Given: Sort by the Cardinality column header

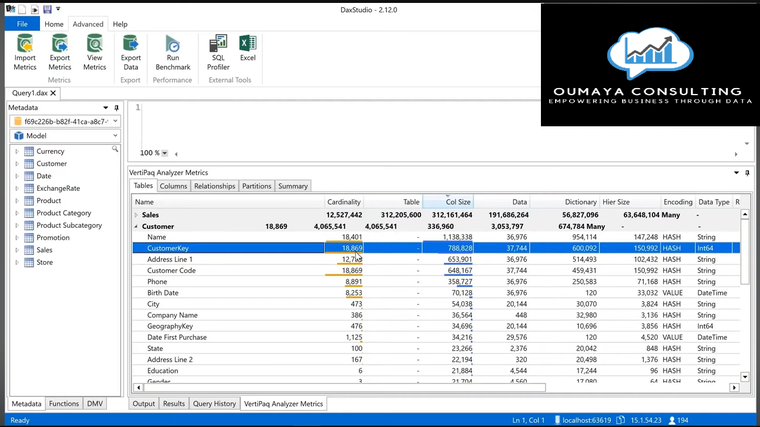Looking at the screenshot, I should [x=343, y=201].
